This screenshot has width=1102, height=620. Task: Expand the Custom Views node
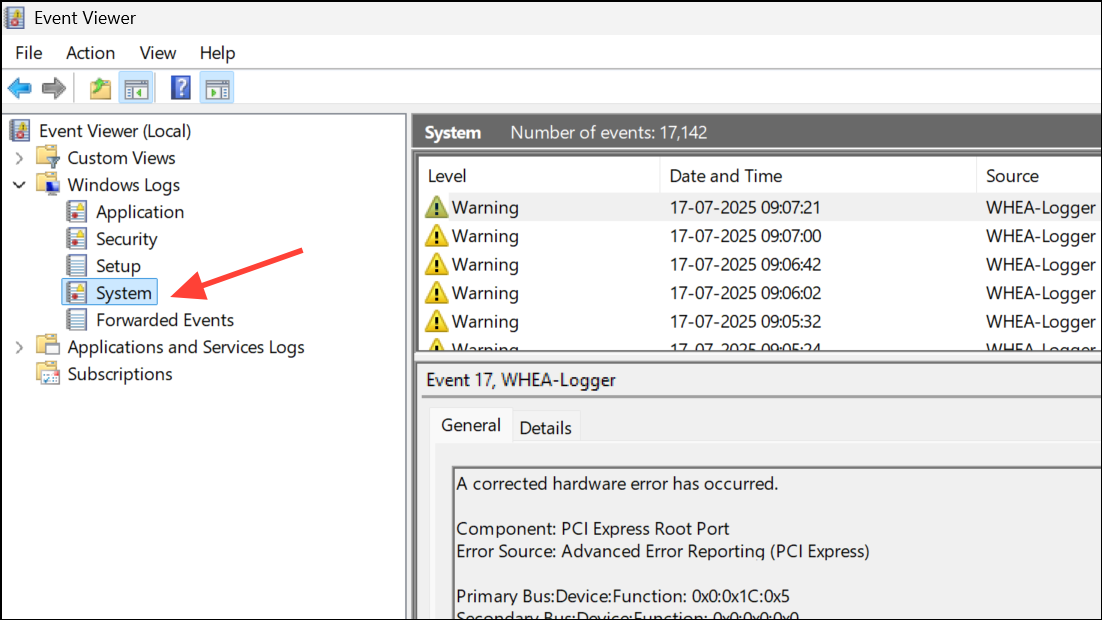click(x=19, y=158)
